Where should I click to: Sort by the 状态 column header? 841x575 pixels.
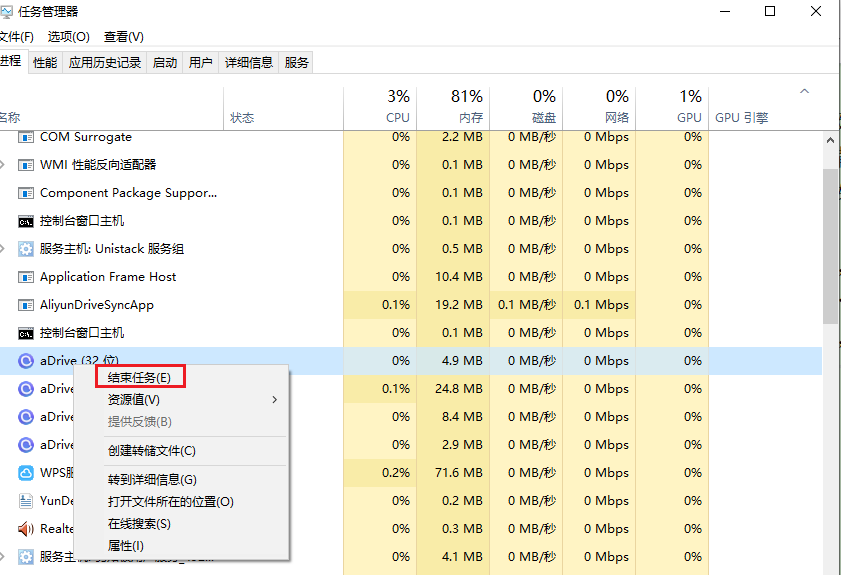click(x=283, y=107)
